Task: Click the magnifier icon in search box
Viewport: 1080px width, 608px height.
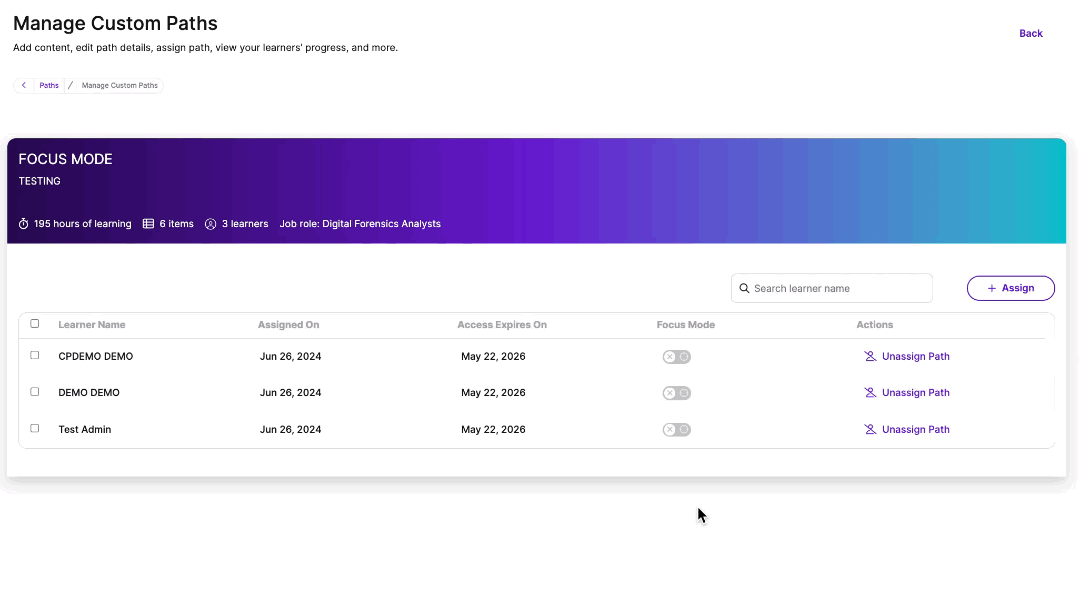Action: 744,288
